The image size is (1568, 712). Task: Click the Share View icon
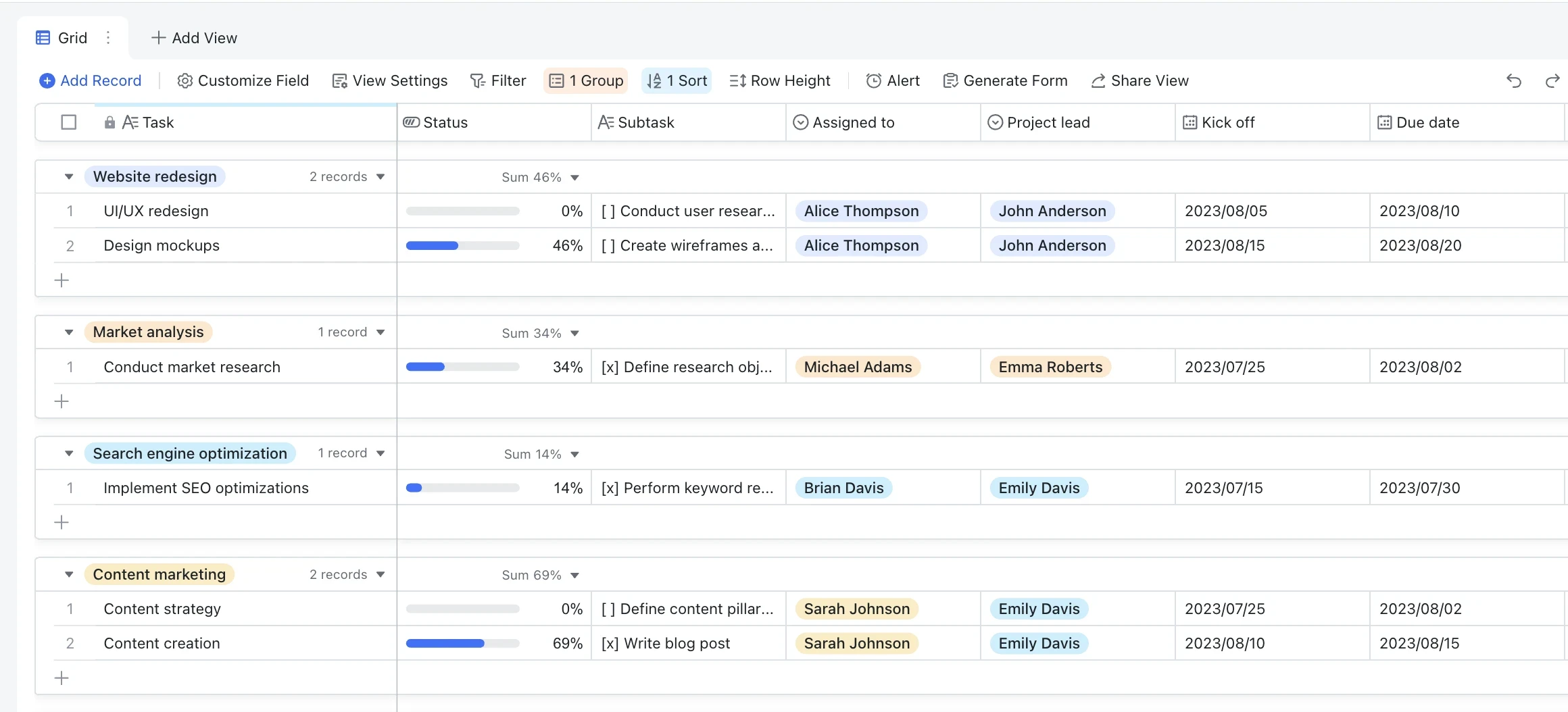point(1098,81)
